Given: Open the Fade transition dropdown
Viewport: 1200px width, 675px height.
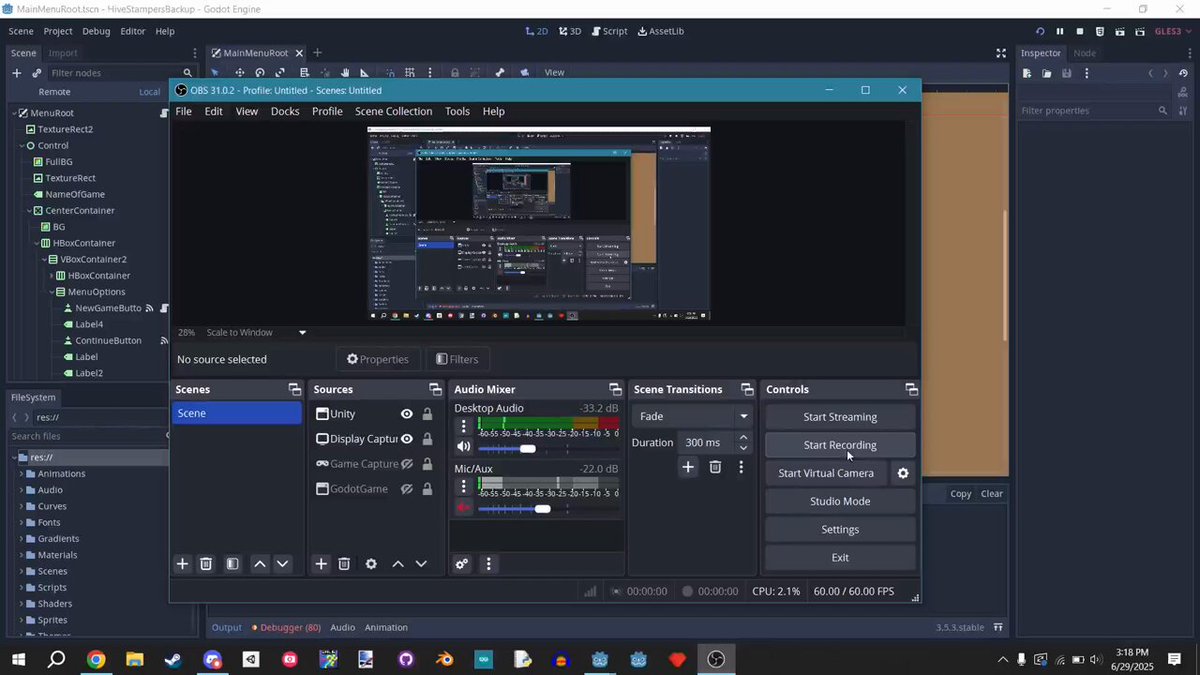Looking at the screenshot, I should point(693,416).
